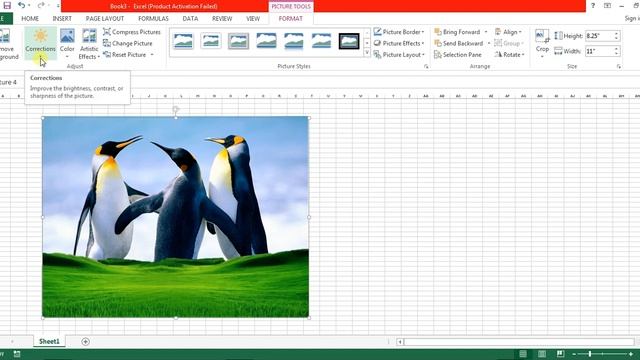Open the Size dialog launcher
This screenshot has height=360, width=640.
tap(619, 67)
